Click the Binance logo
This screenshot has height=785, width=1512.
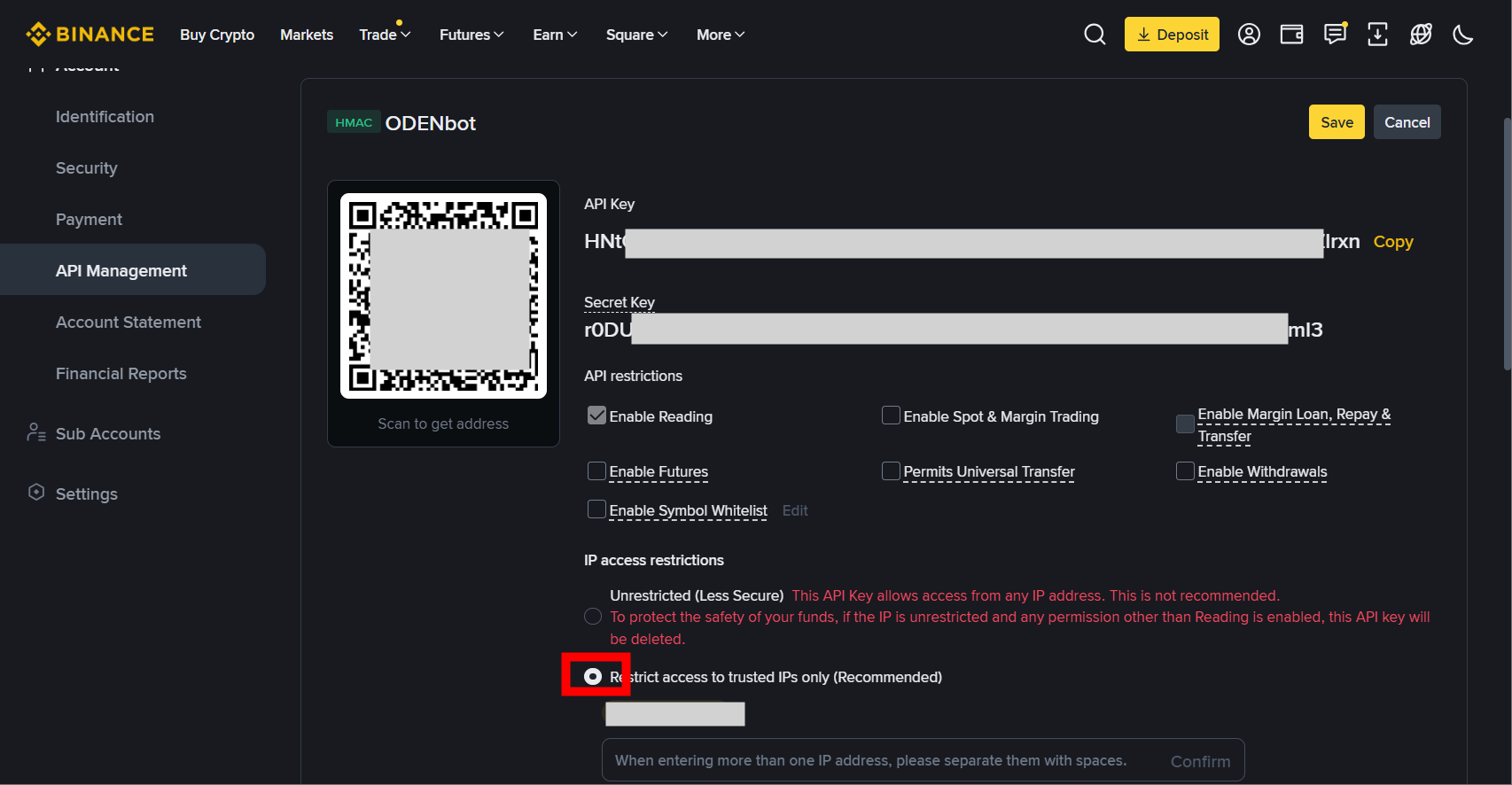click(90, 35)
